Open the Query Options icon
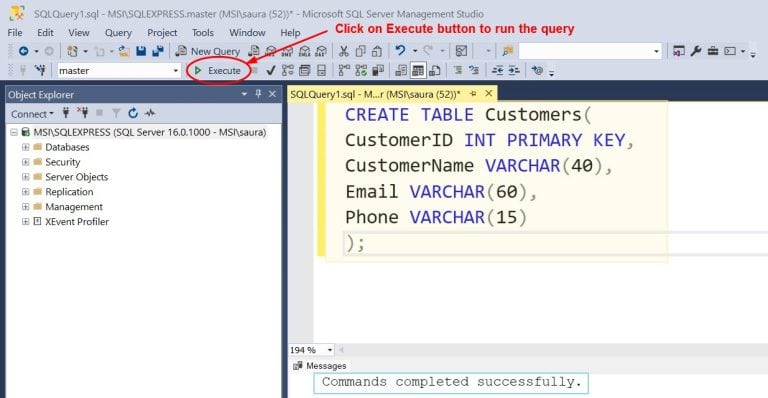 [304, 70]
